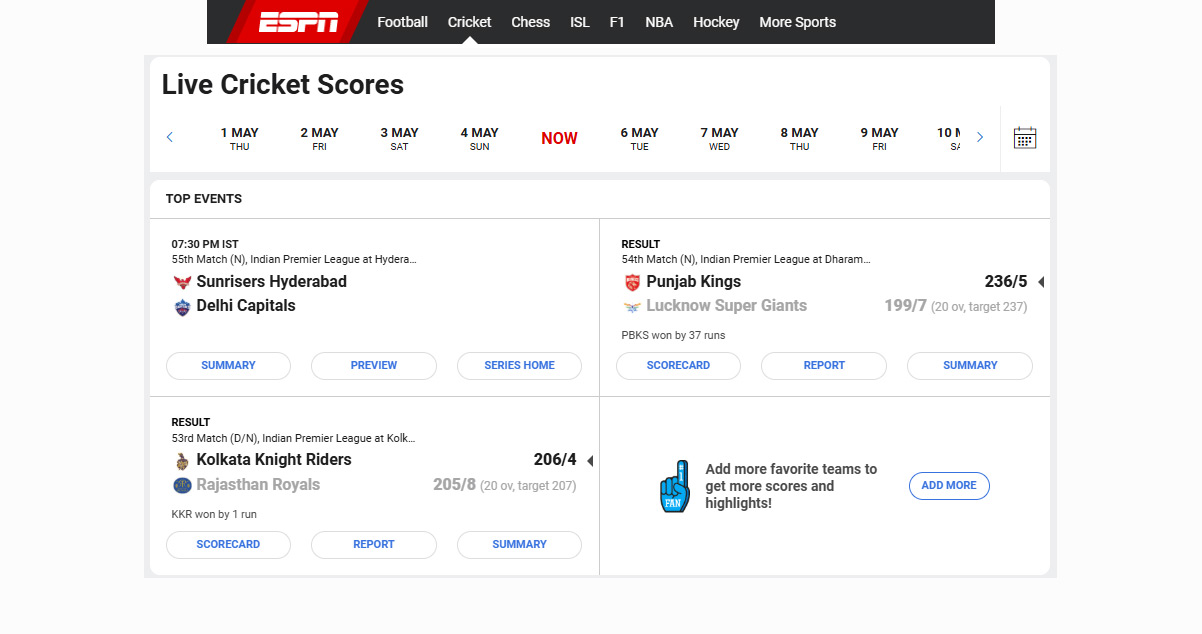Click the Lucknow Super Giants logo
The image size is (1202, 634).
(x=631, y=307)
